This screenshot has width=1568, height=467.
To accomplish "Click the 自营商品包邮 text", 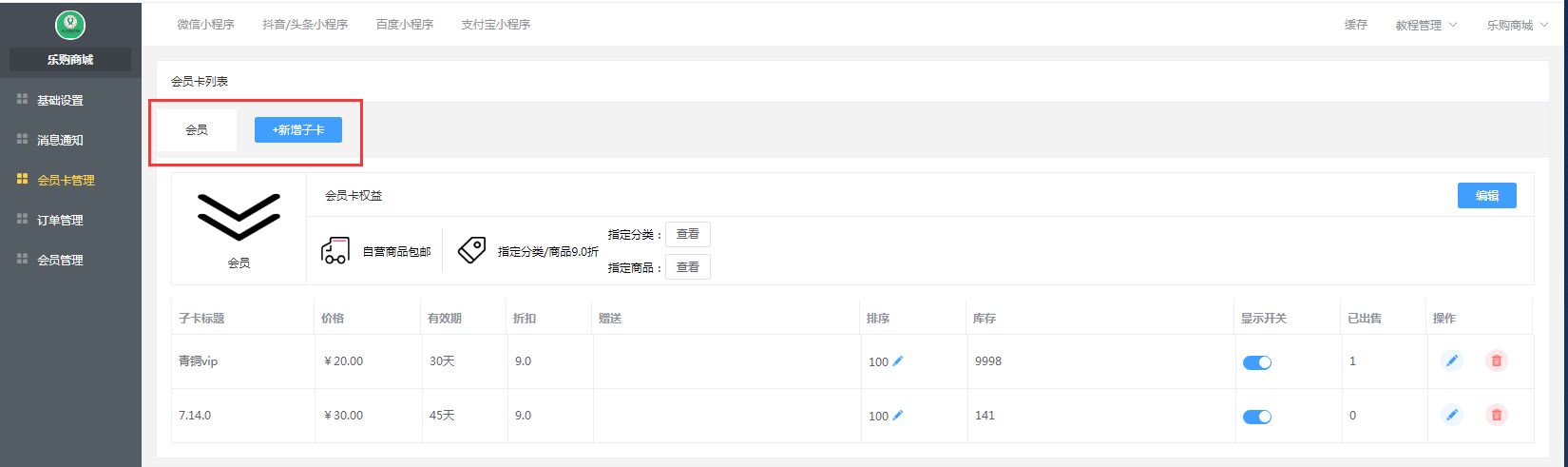I will coord(396,252).
